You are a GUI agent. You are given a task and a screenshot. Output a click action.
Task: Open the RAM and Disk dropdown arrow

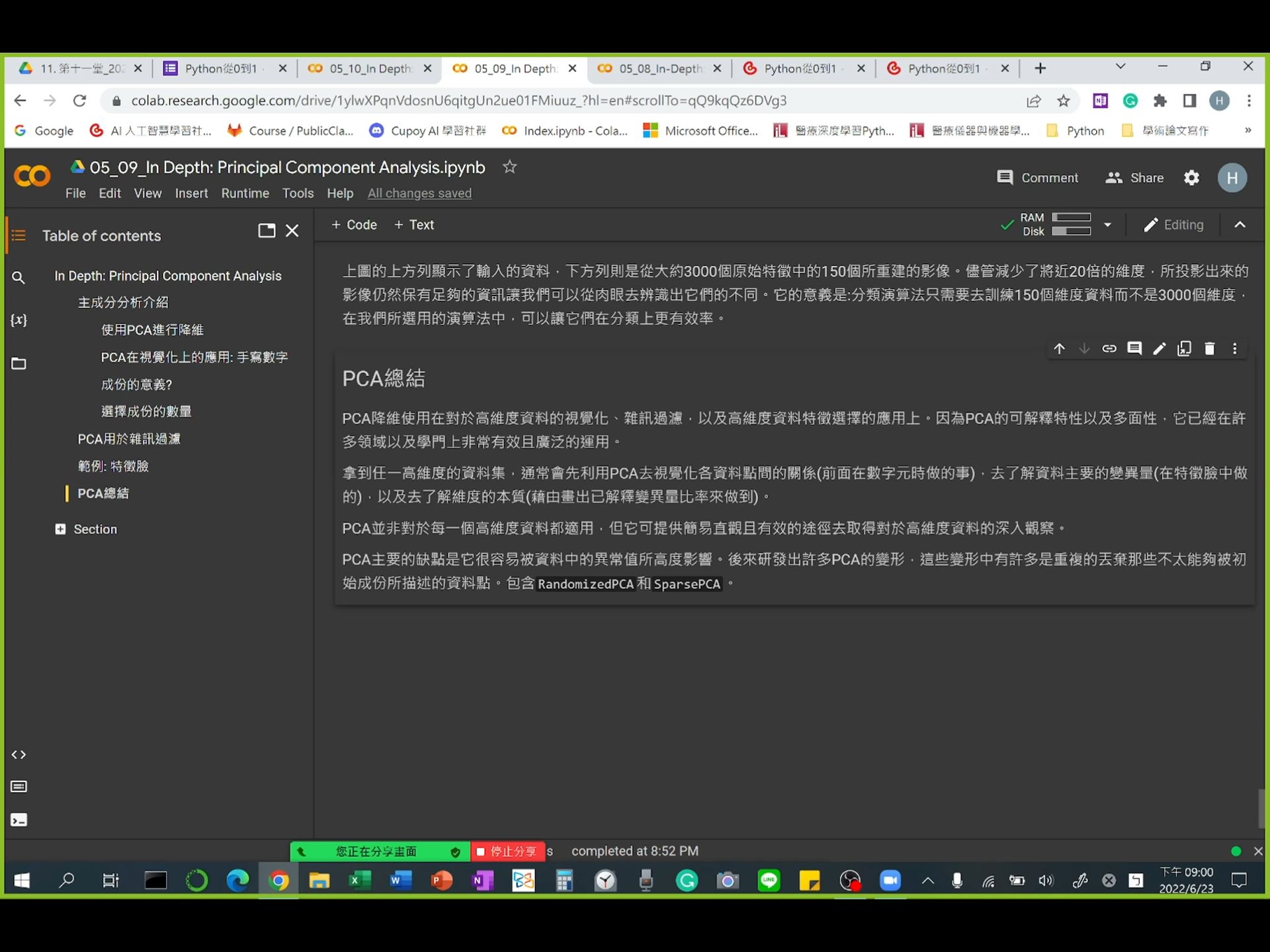pyautogui.click(x=1108, y=225)
